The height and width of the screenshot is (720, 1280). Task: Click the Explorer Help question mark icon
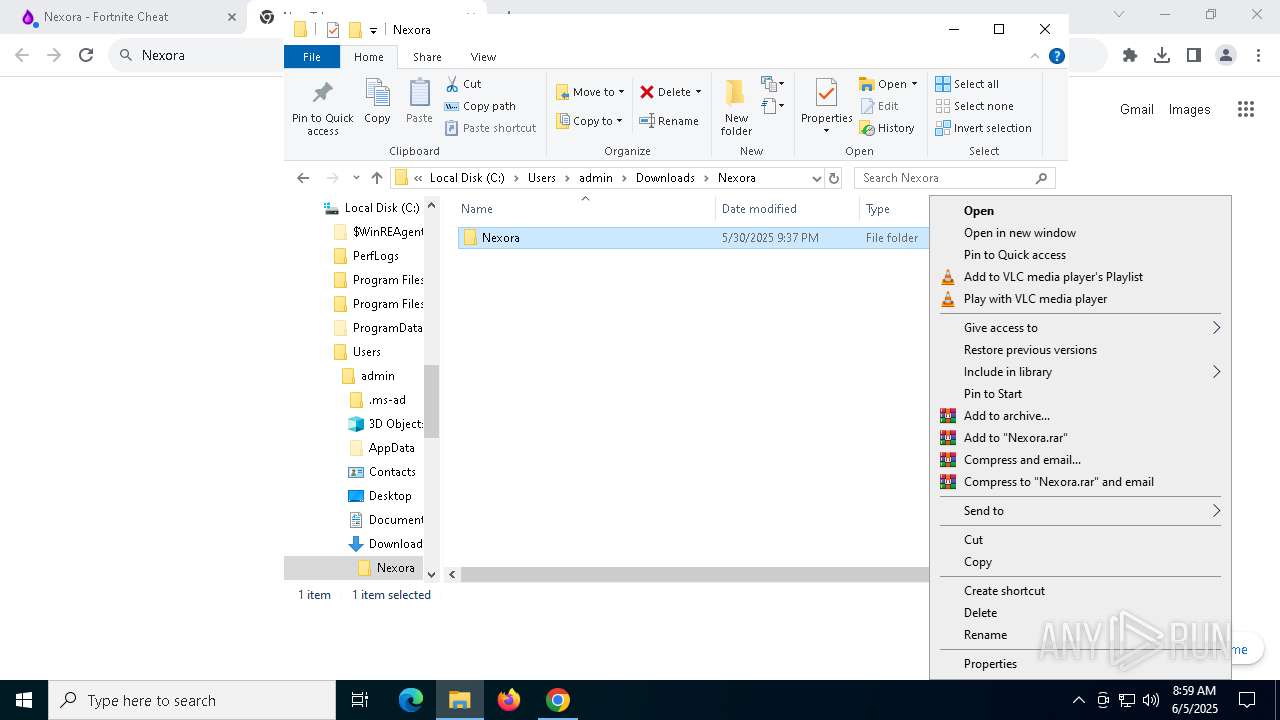(x=1056, y=57)
